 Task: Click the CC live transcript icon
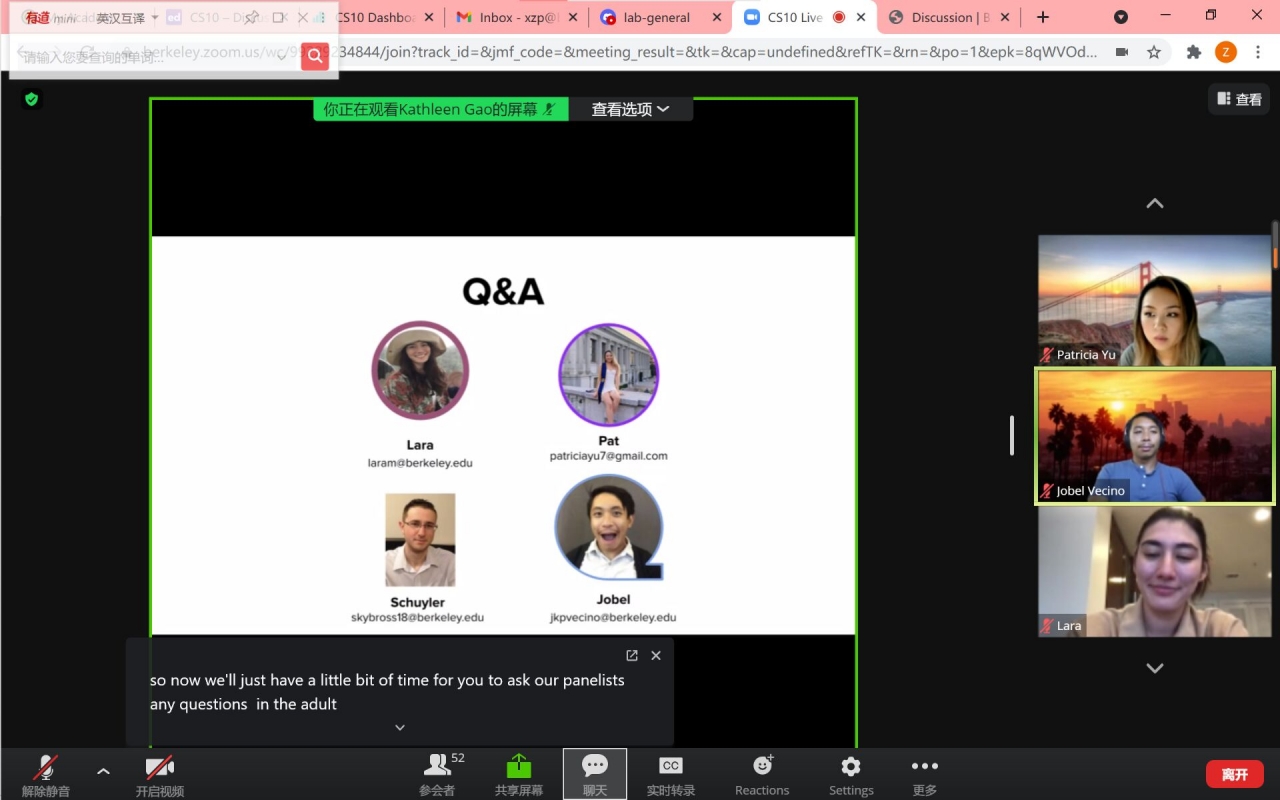coord(670,767)
